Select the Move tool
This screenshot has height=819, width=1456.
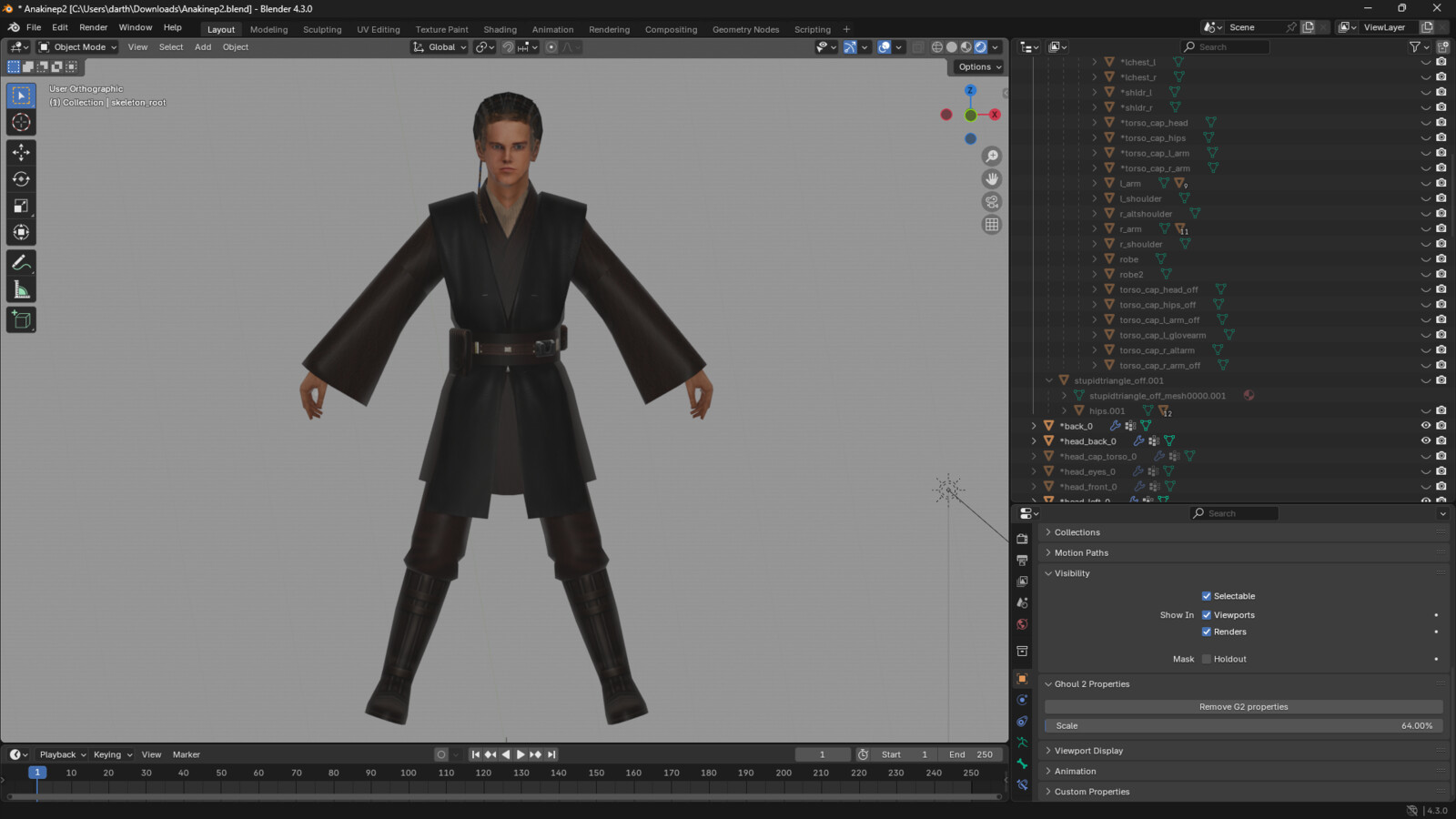tap(21, 152)
